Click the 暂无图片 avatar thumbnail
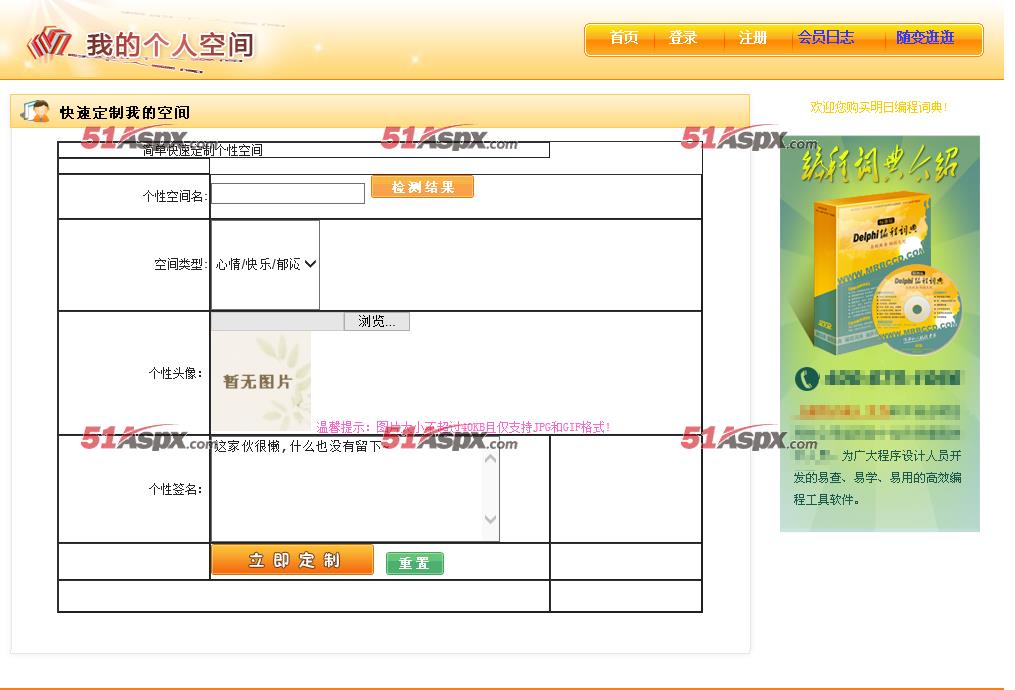 point(262,382)
